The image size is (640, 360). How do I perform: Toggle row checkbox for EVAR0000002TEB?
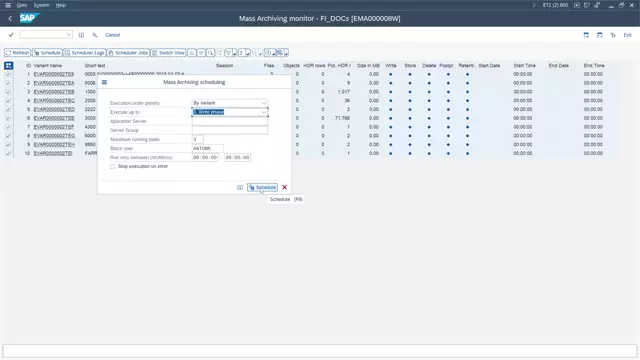[x=8, y=92]
